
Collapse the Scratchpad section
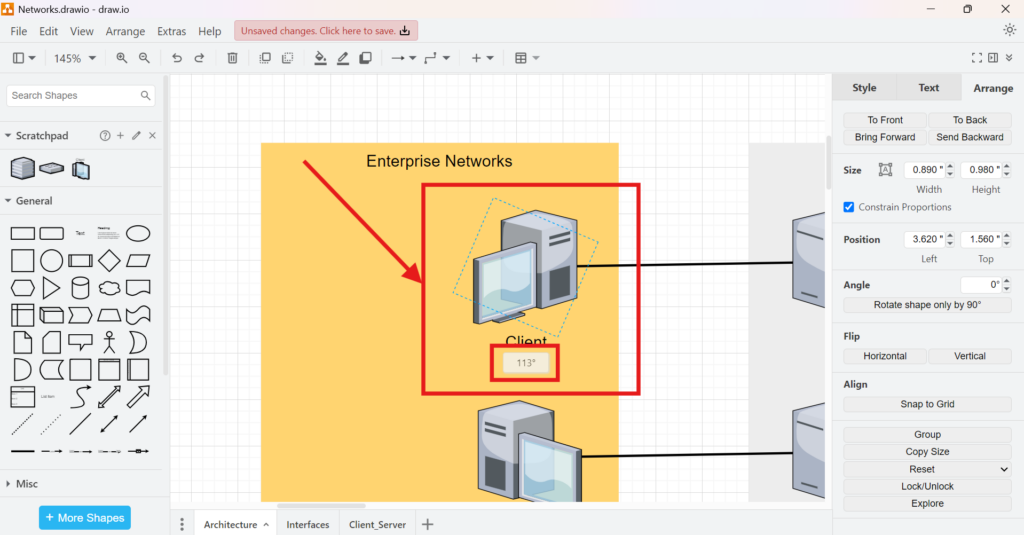(8, 136)
